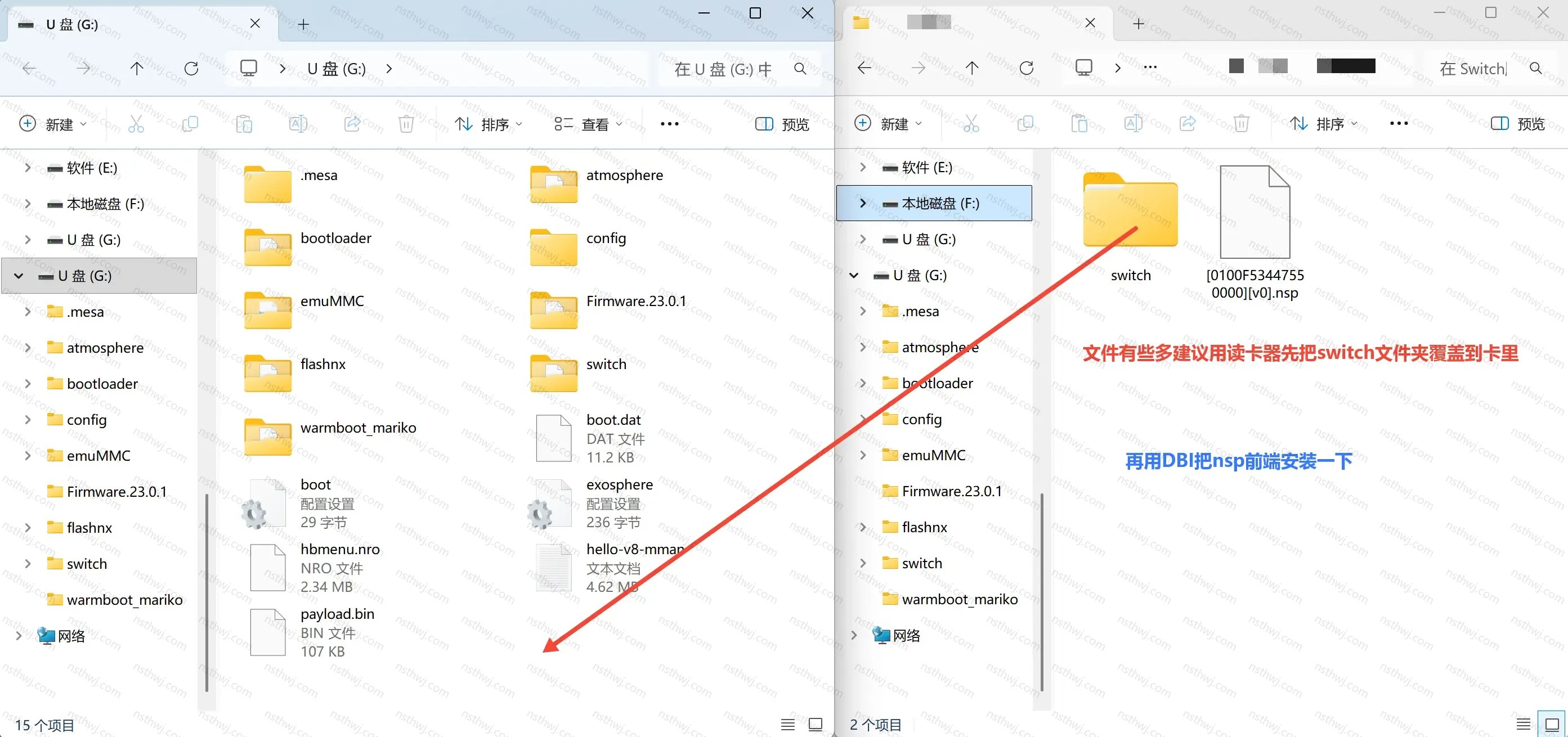
Task: Click search magnifier in right window
Action: click(x=1536, y=68)
